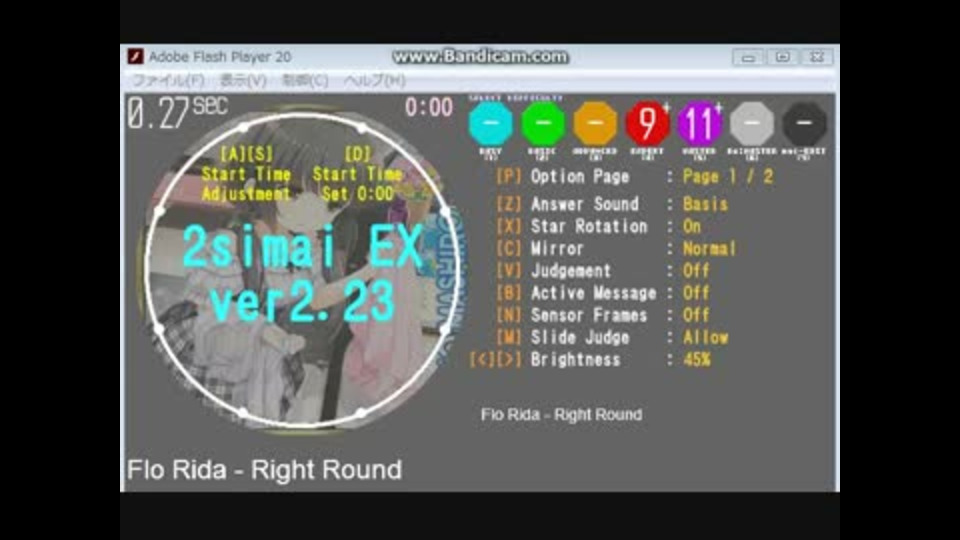Screen dimensions: 960x540
Task: Click the Sensor Frames label
Action: pos(589,315)
